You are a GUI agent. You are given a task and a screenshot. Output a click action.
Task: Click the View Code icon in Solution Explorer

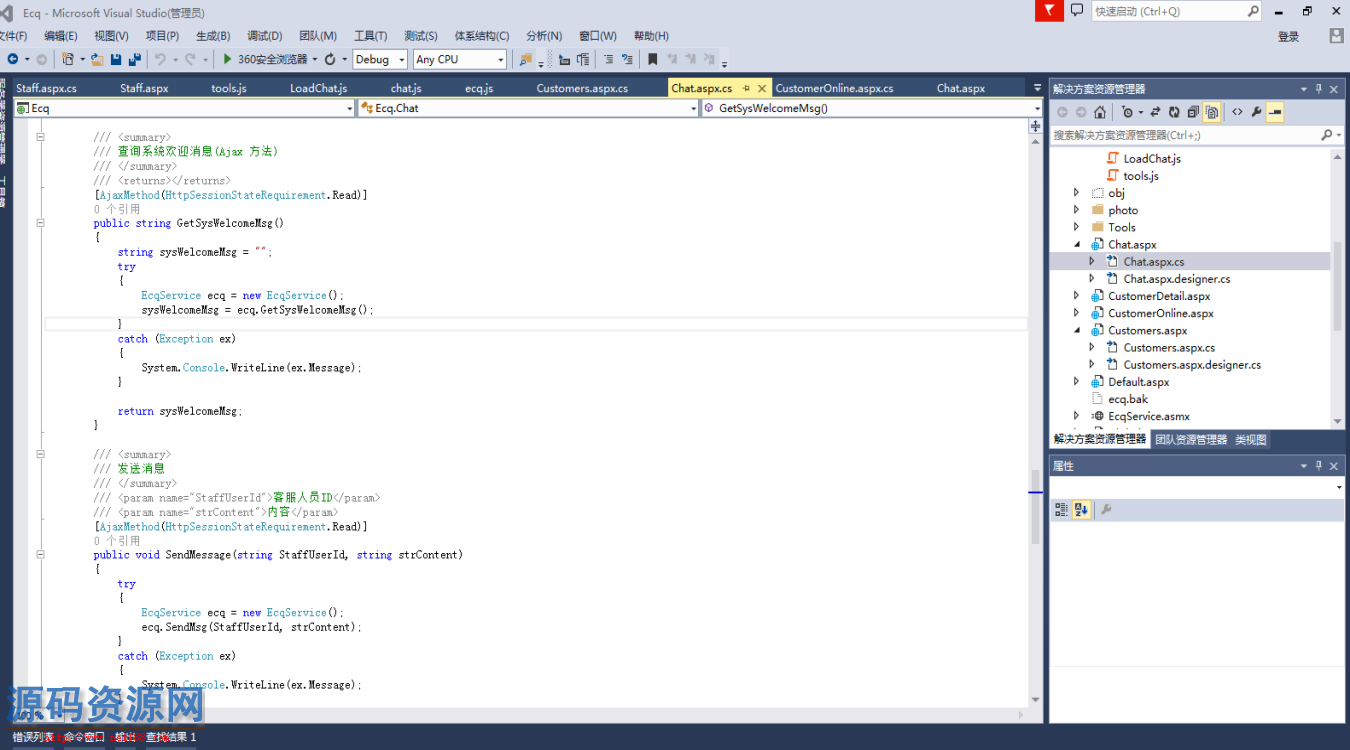coord(1237,113)
